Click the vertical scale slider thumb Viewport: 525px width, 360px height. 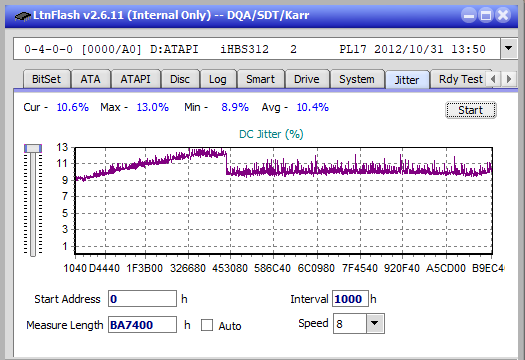pos(33,148)
